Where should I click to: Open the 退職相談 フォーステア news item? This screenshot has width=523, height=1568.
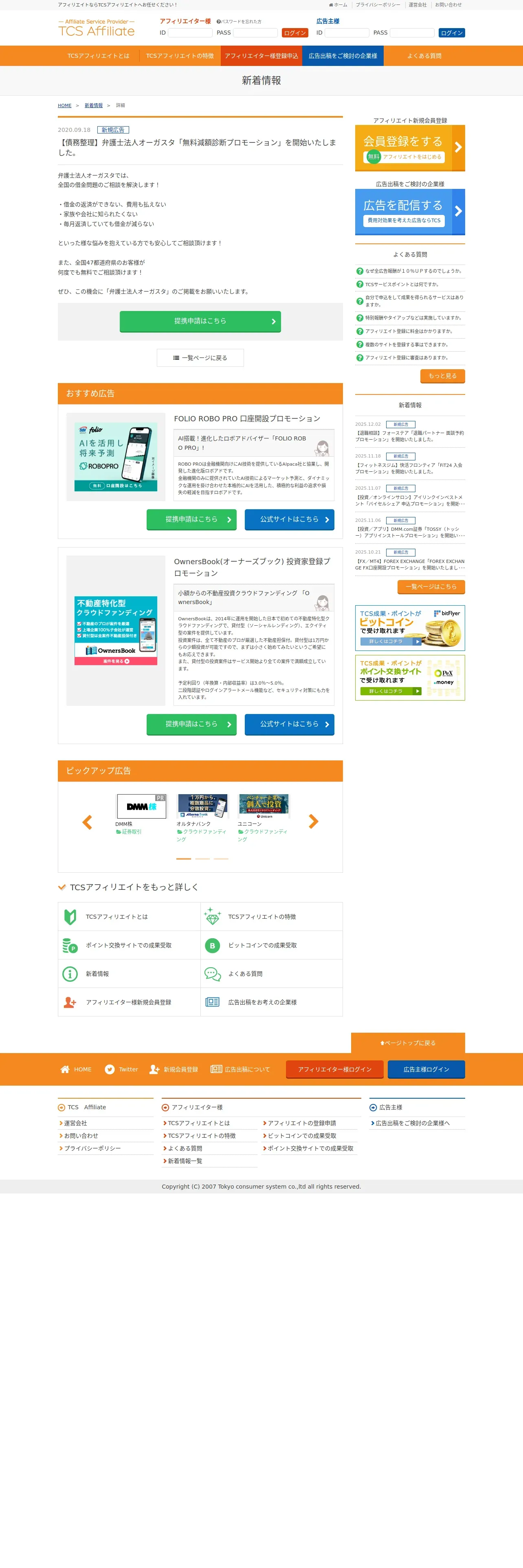coord(410,436)
